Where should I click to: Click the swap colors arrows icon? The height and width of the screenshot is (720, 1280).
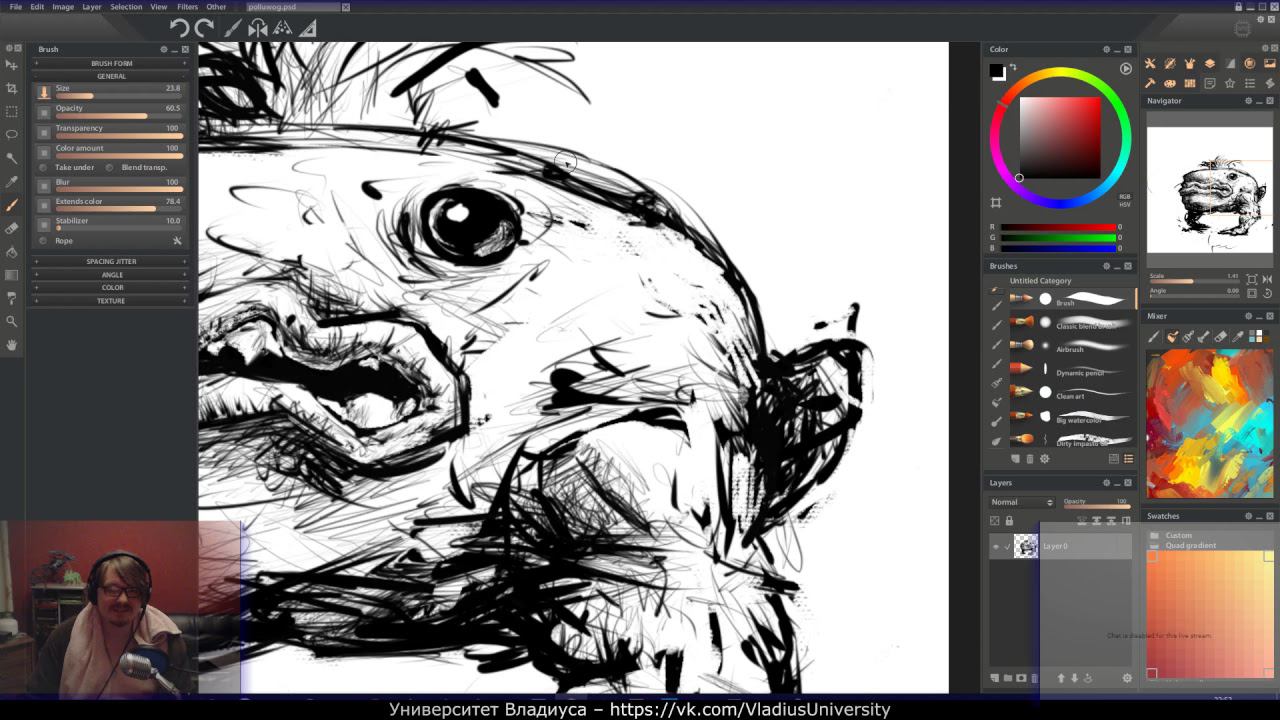click(1012, 67)
